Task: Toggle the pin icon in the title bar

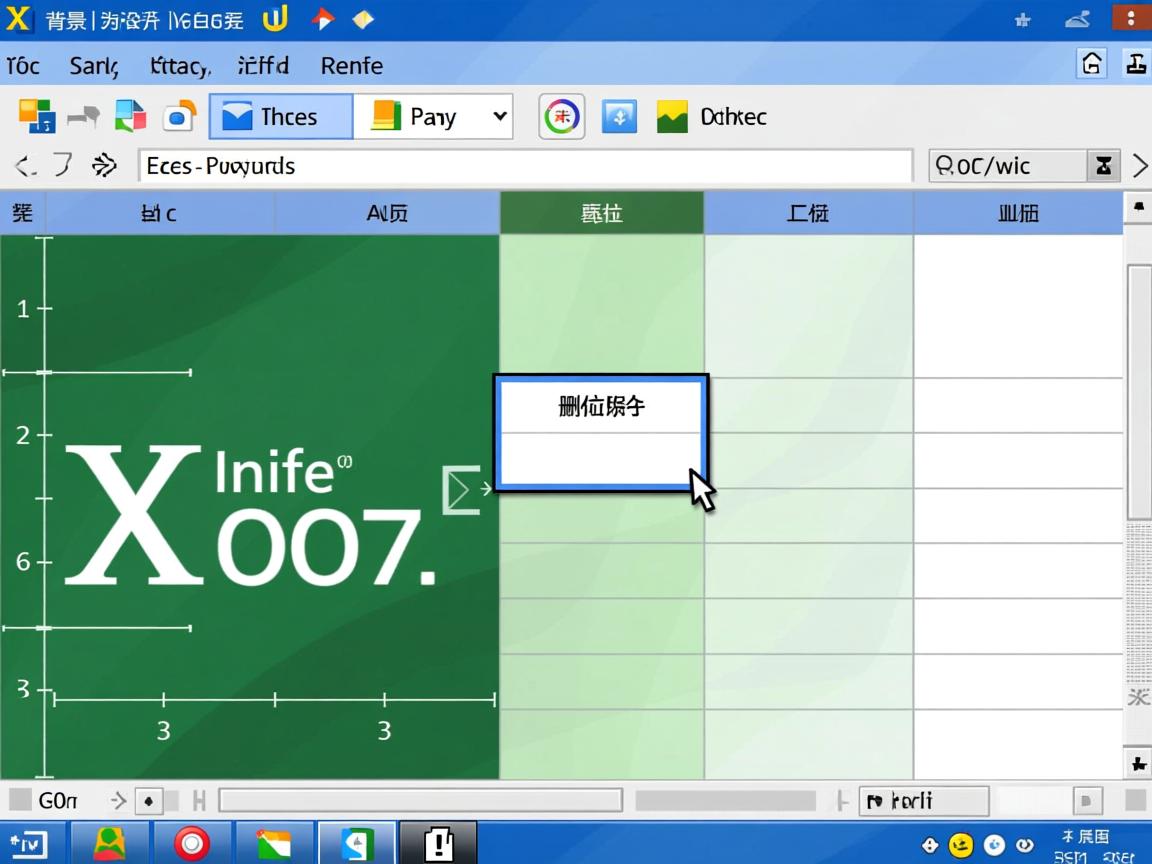Action: point(1022,18)
